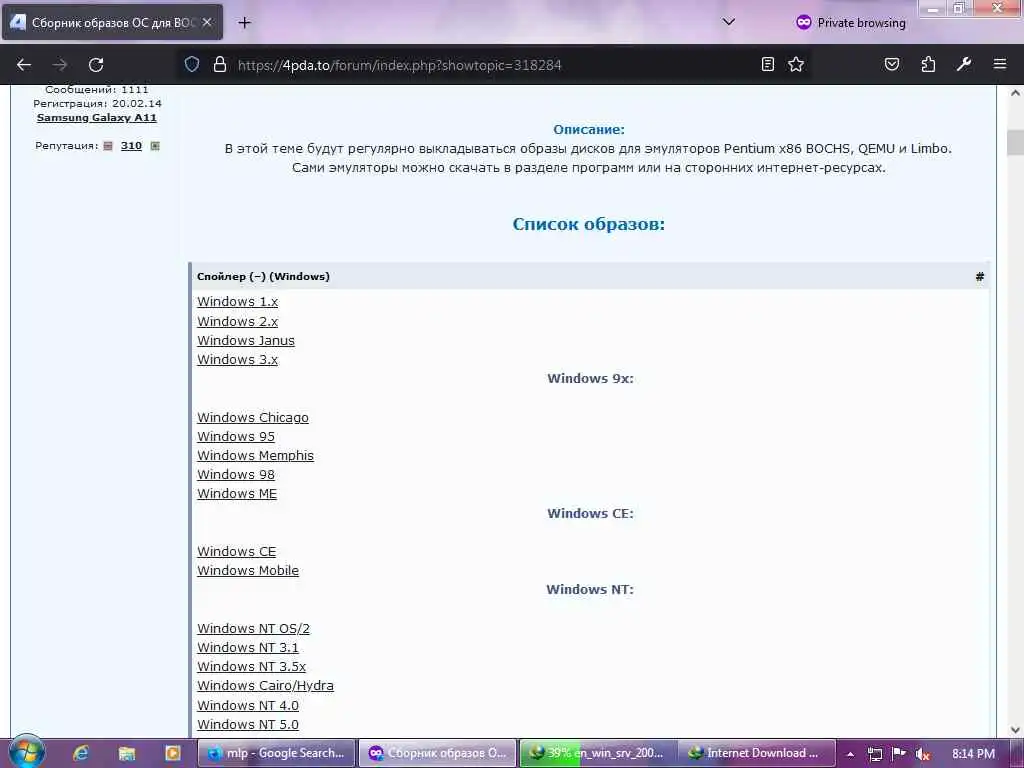The width and height of the screenshot is (1024, 768).
Task: Click the Windows NT: section heading
Action: (x=590, y=590)
